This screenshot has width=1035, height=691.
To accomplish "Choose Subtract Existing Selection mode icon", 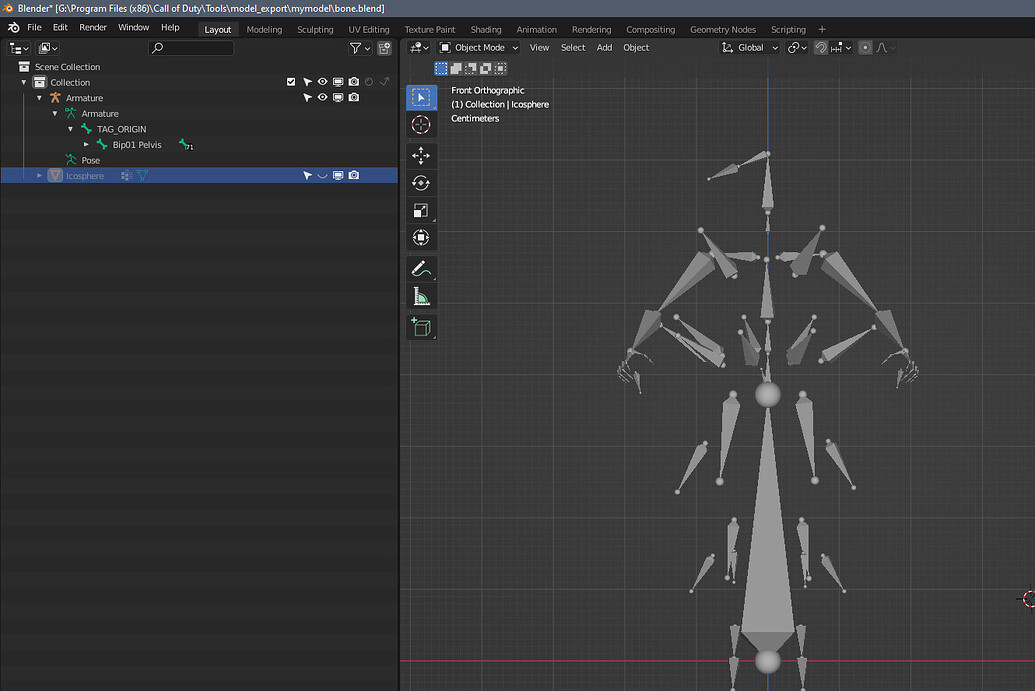I will [471, 68].
